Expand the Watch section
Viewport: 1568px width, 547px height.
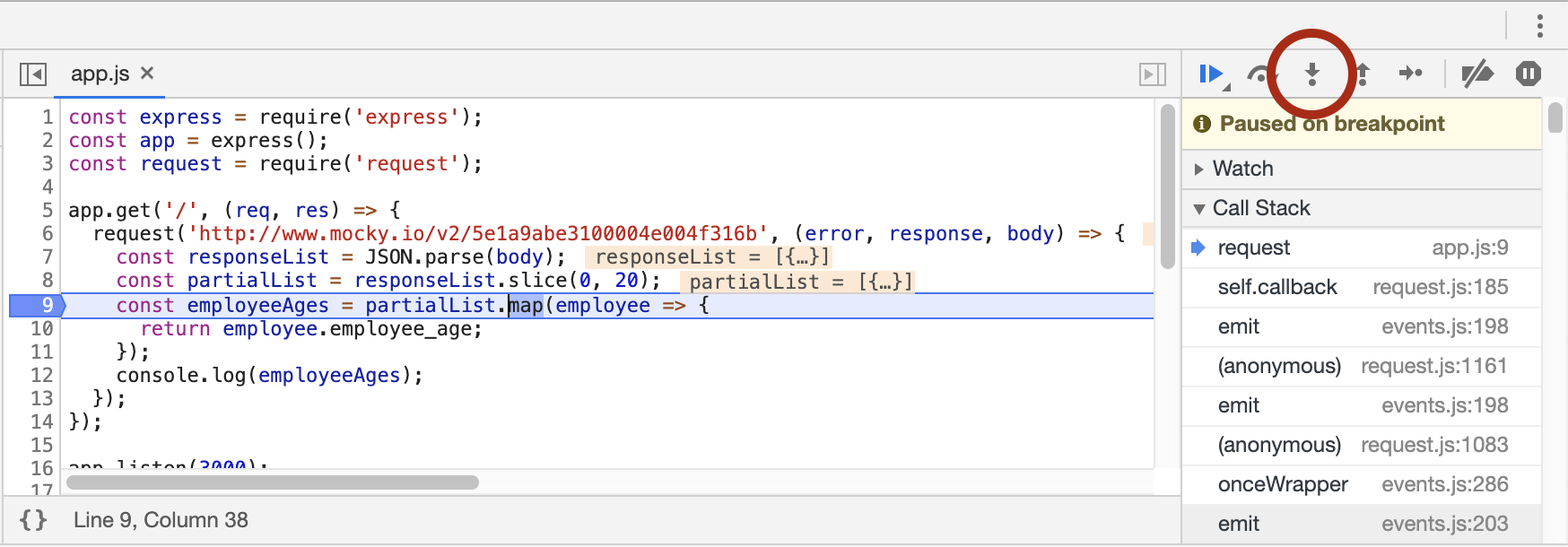pos(1200,169)
